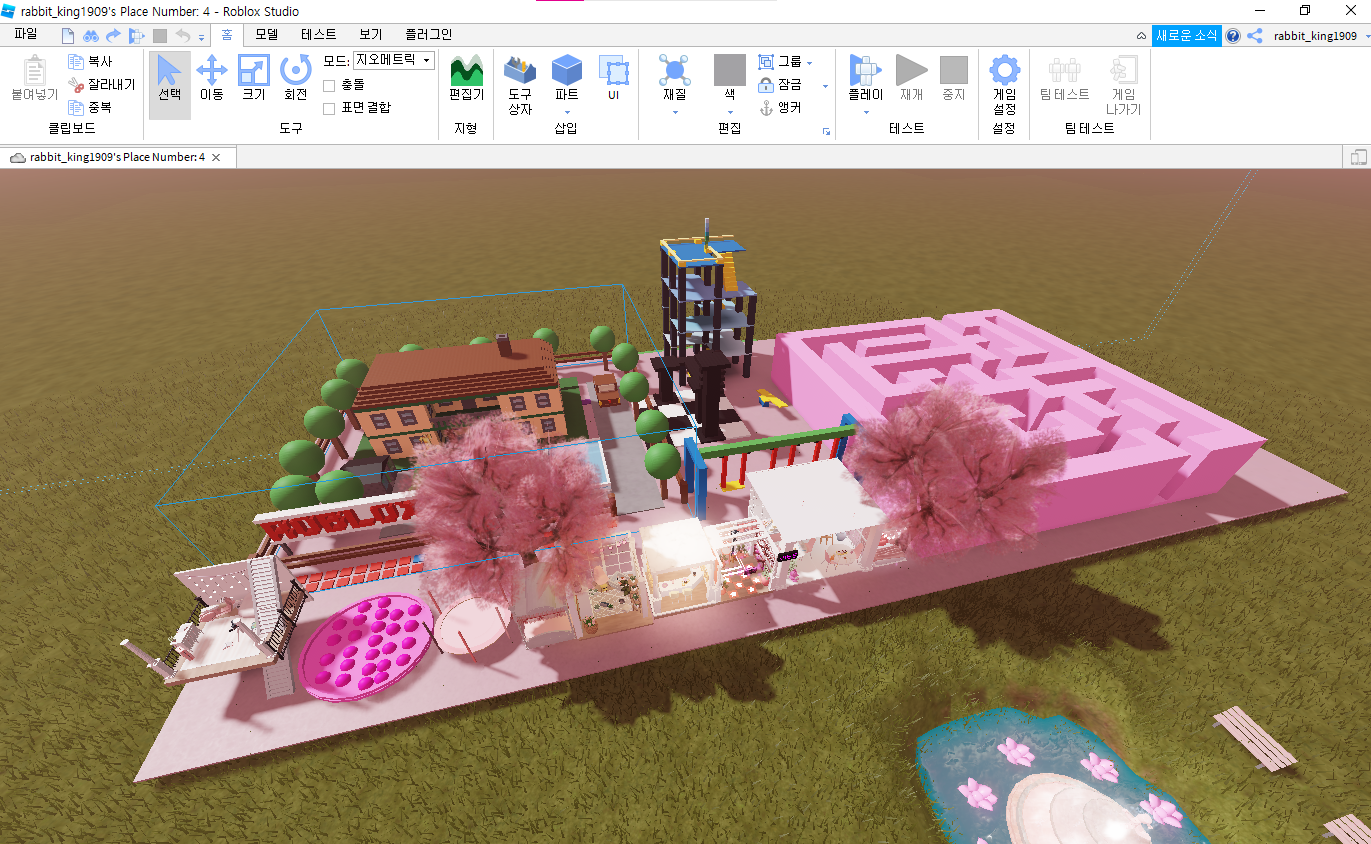Activate the 이동 (Move) tool
Viewport: 1371px width, 844px height.
click(211, 79)
